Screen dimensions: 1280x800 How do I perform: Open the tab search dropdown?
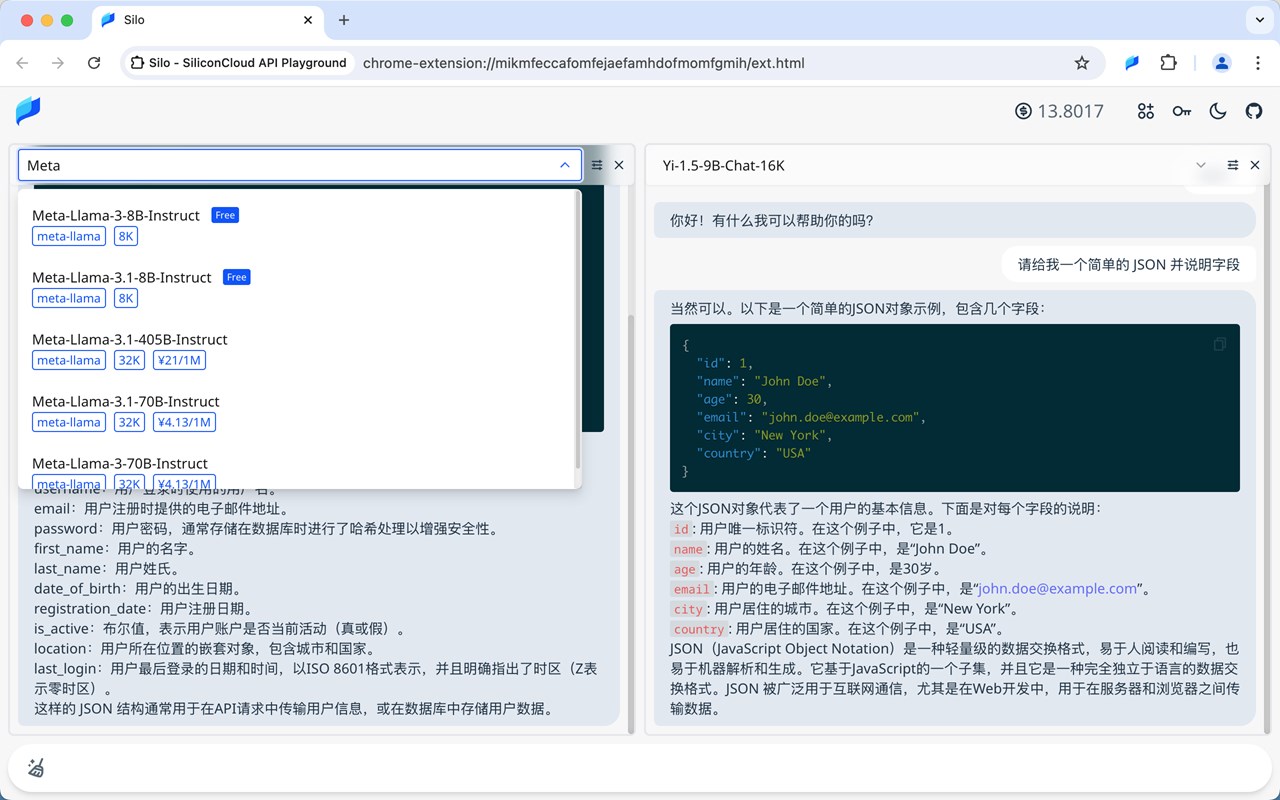click(x=1258, y=20)
